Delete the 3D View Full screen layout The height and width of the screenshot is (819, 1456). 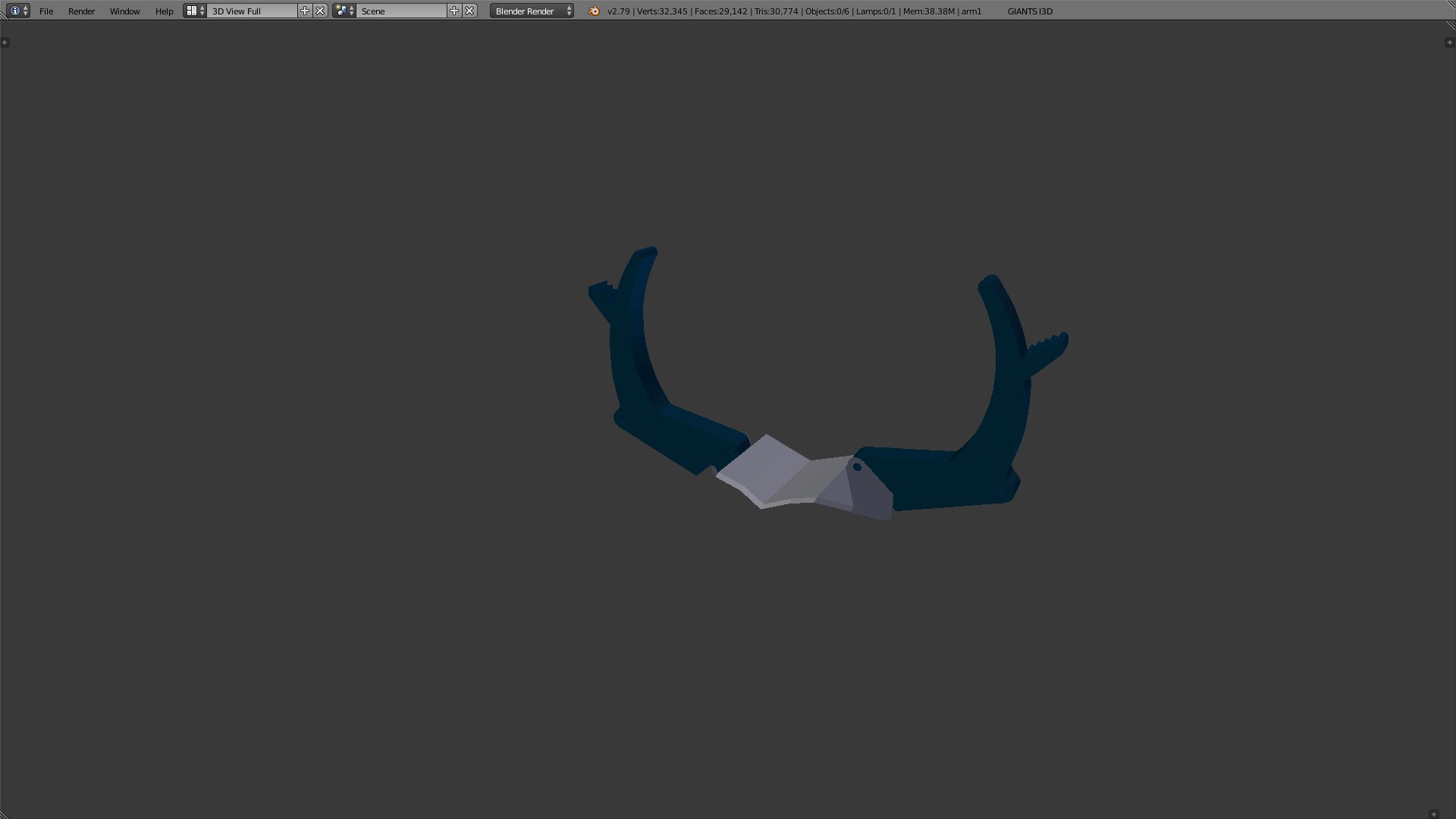click(x=321, y=11)
